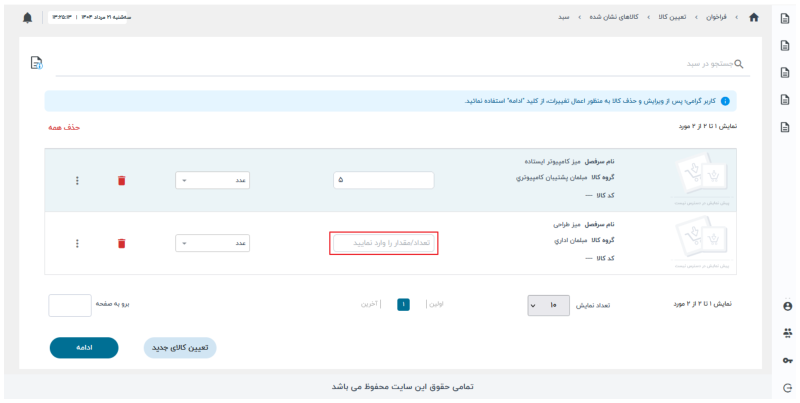Click product thumbnail for میز طراحی
Screen dimensions: 800x403
[x=702, y=241]
